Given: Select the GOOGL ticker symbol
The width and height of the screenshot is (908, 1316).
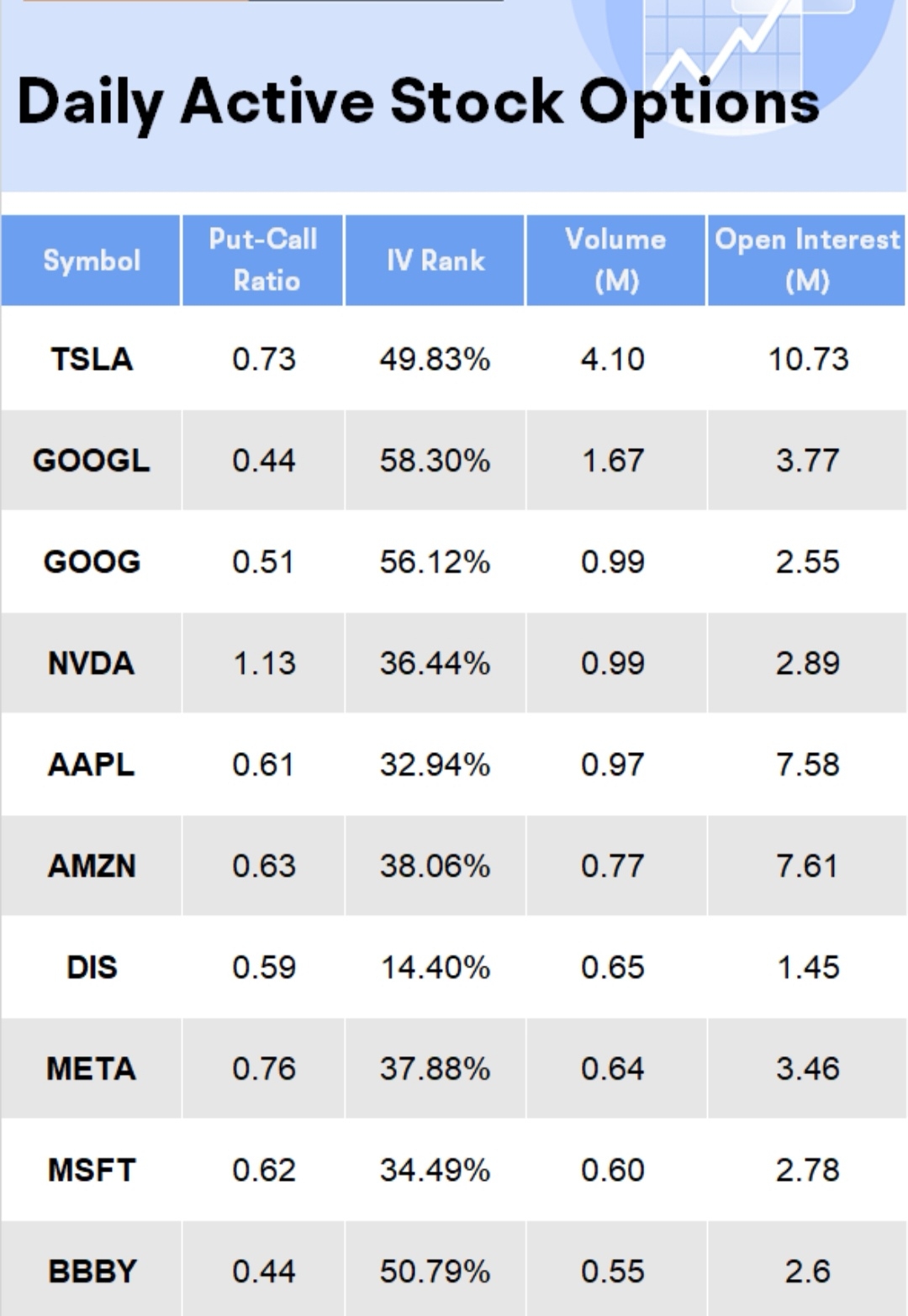Looking at the screenshot, I should click(92, 461).
